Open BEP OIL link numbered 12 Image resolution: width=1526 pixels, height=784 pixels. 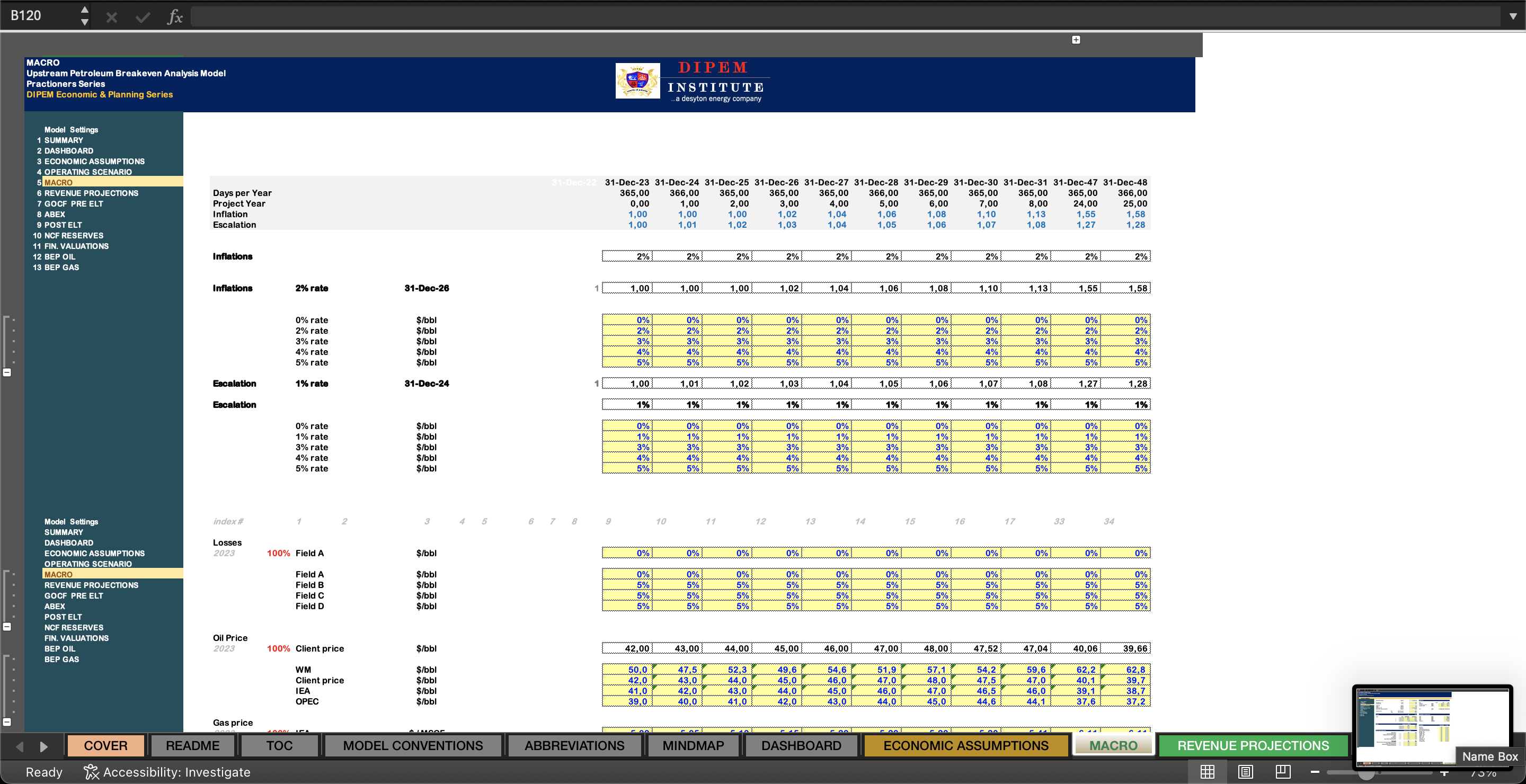coord(60,257)
